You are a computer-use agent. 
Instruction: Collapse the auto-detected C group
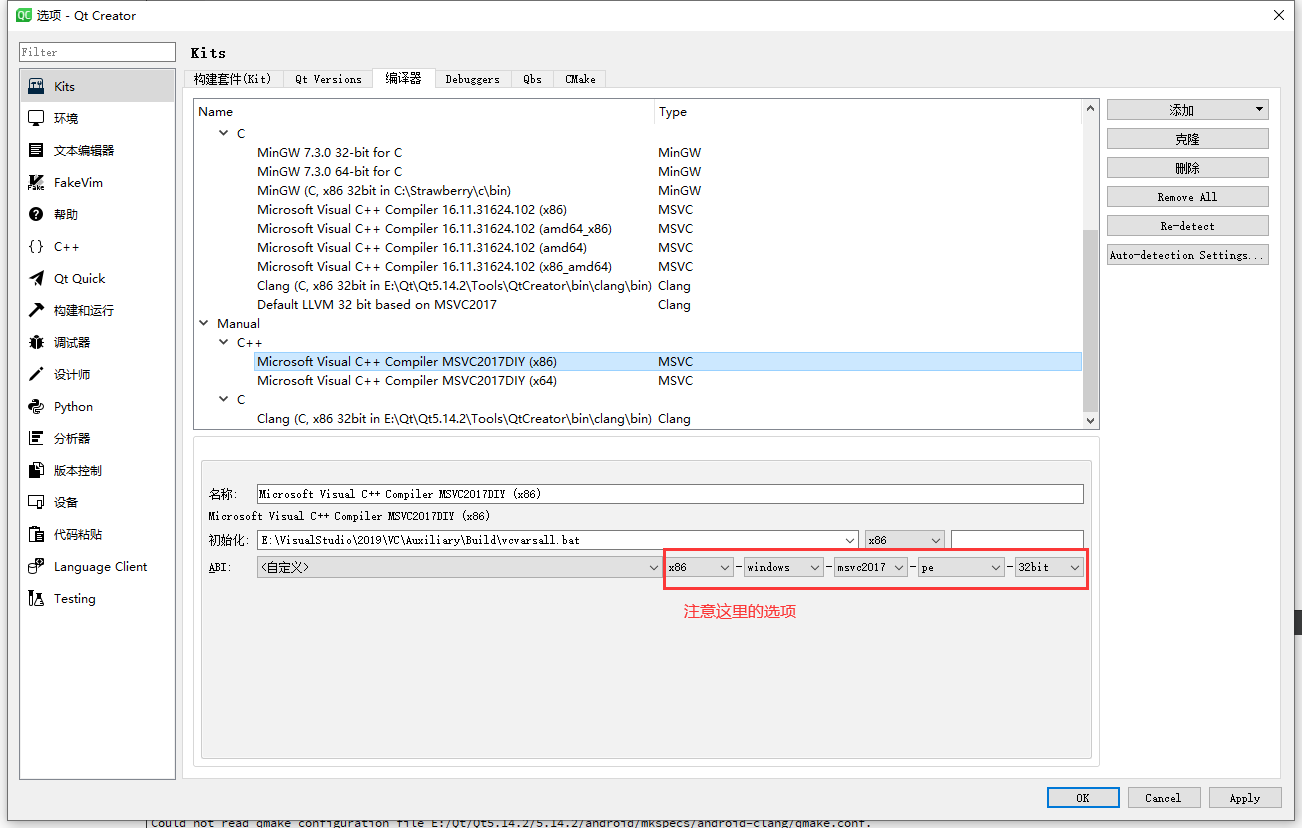pyautogui.click(x=224, y=133)
